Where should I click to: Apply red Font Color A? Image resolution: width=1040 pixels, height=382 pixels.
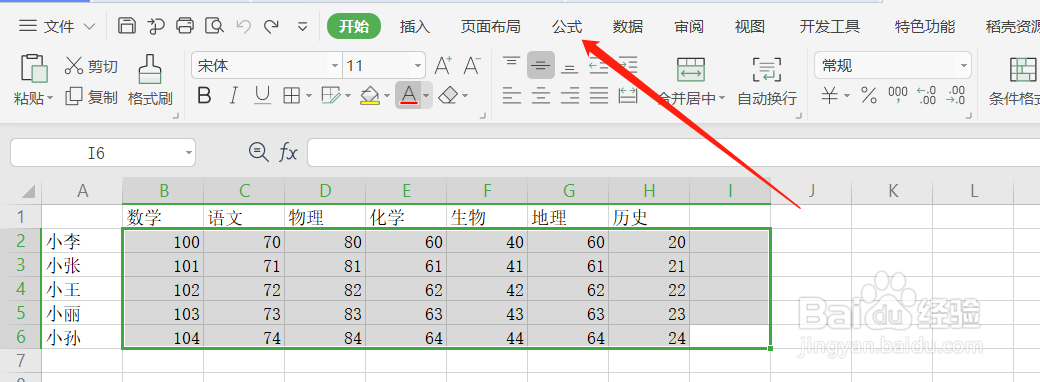coord(409,96)
